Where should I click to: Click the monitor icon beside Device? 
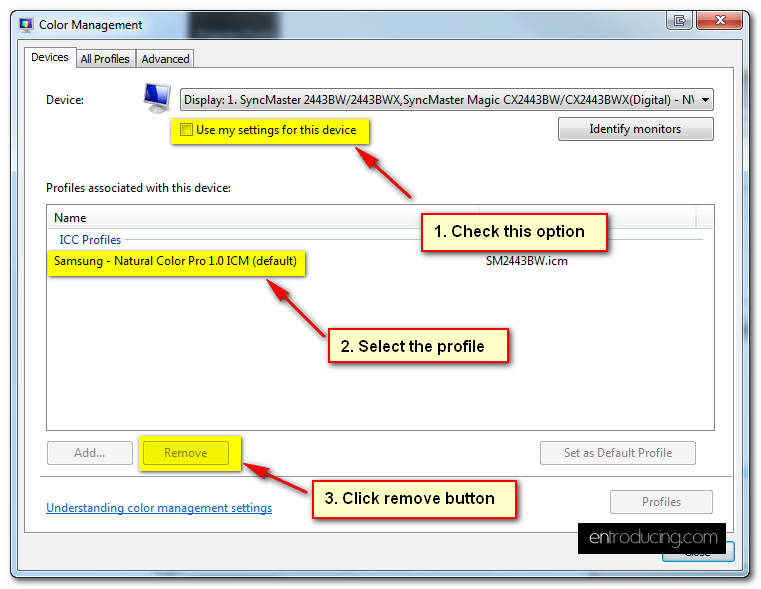click(x=157, y=98)
